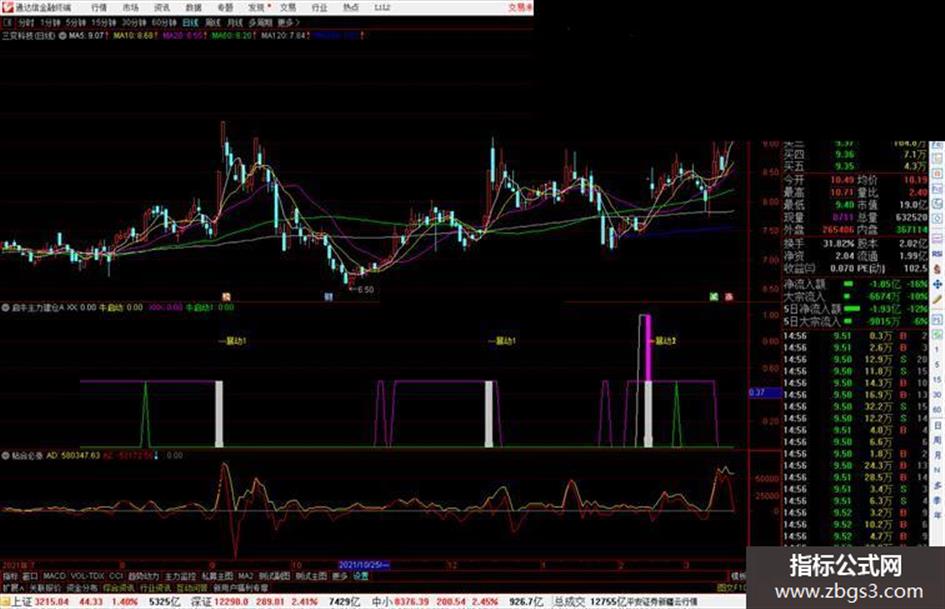This screenshot has height=609, width=945.
Task: Open the 发现 menu
Action: [257, 8]
